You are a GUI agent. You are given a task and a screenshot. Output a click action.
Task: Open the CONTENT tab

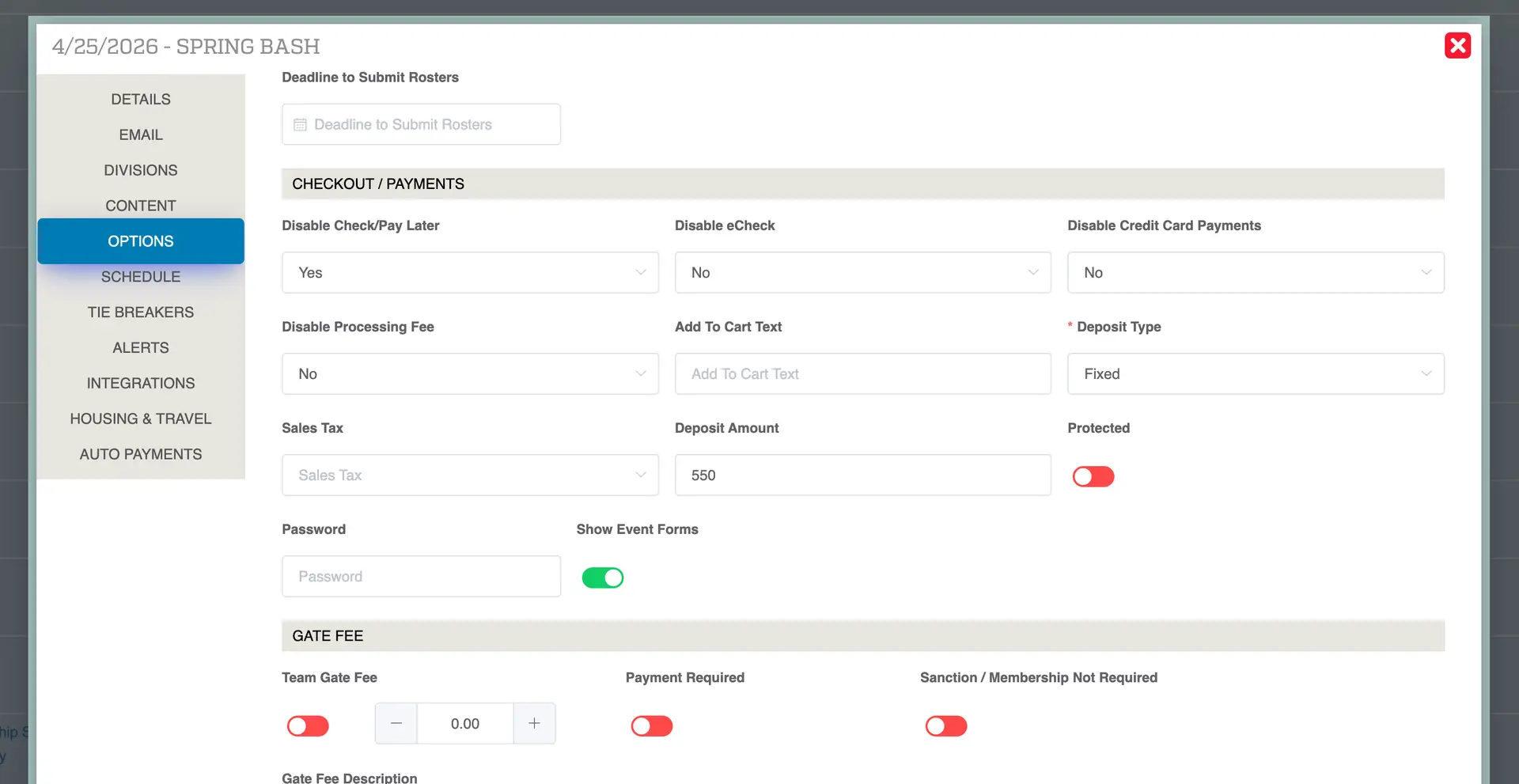[141, 206]
